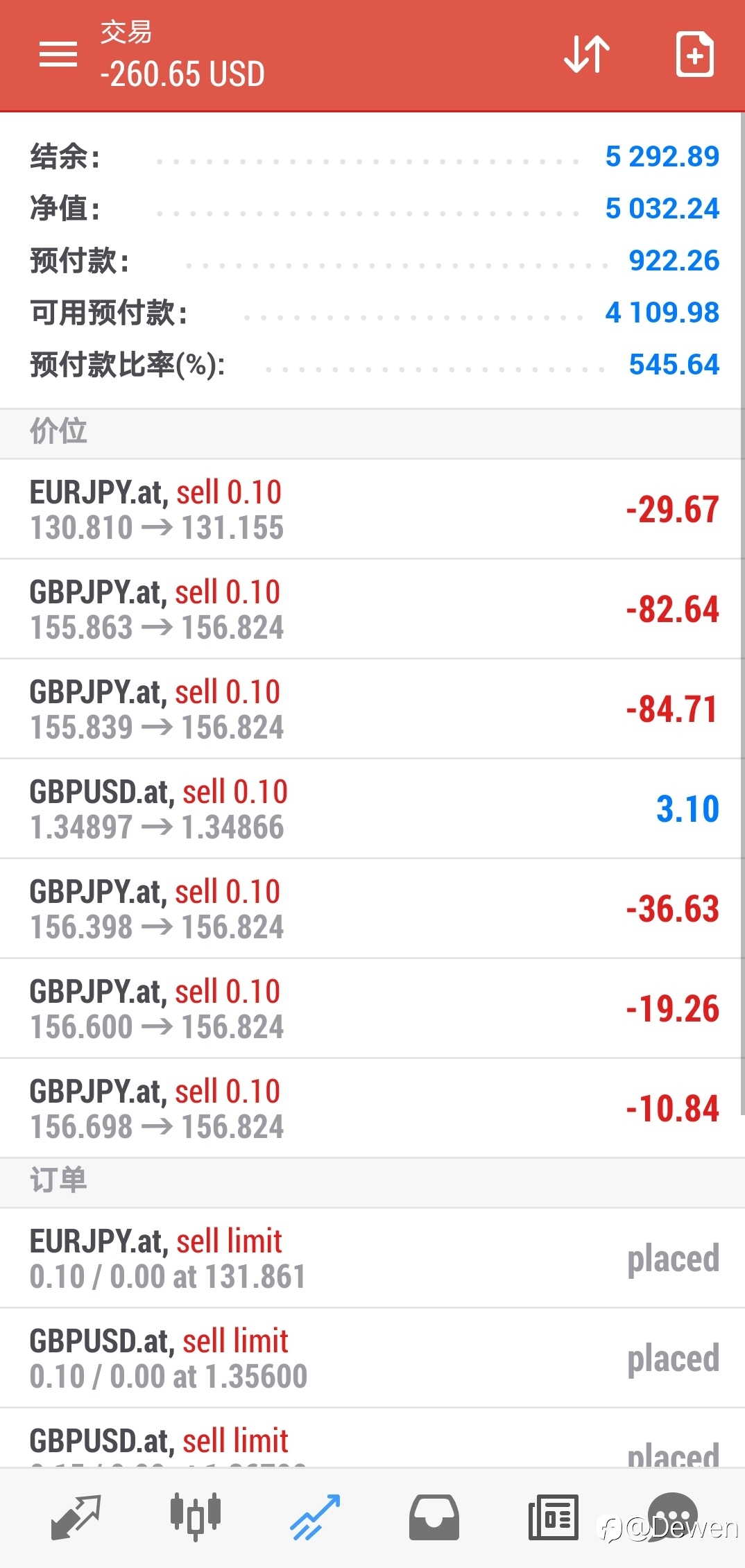Select GBPJPY.at position with -19.26 loss
Image resolution: width=745 pixels, height=1568 pixels.
point(372,1008)
